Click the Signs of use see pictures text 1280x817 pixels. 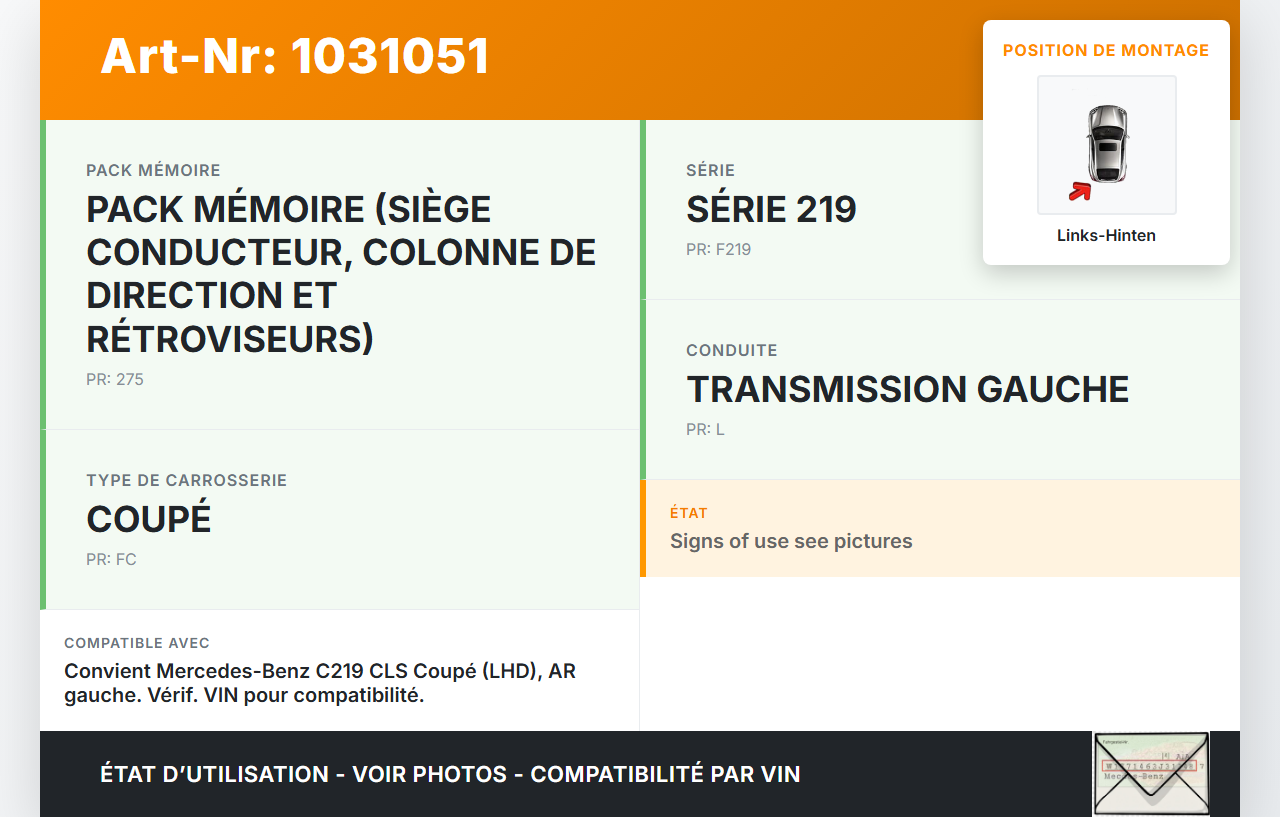tap(791, 542)
